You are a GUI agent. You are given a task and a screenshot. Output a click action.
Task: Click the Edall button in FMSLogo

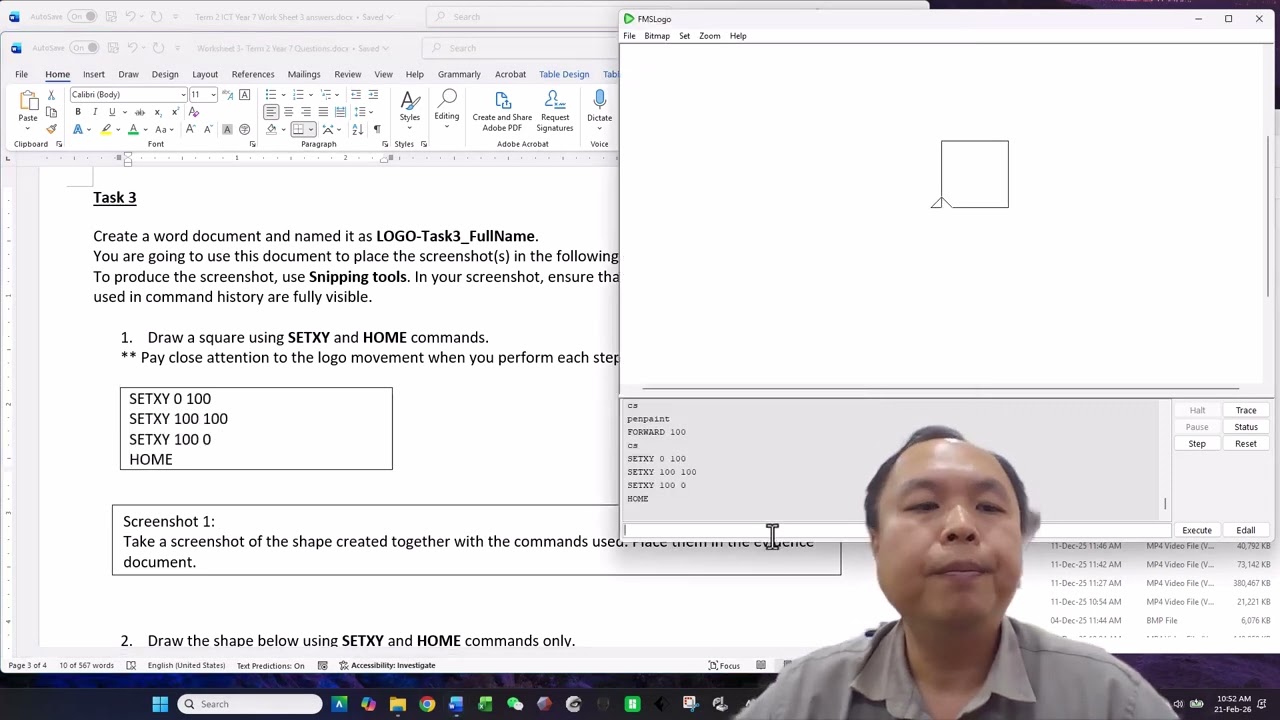[1246, 530]
